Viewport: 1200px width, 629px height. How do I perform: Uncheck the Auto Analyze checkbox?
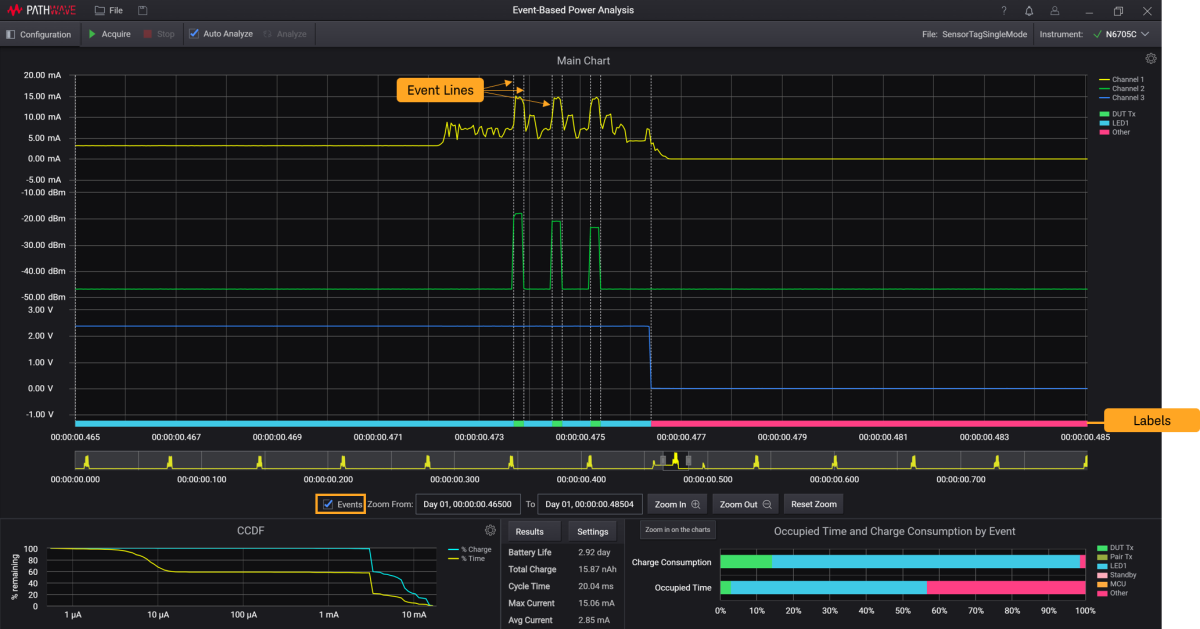[x=195, y=34]
